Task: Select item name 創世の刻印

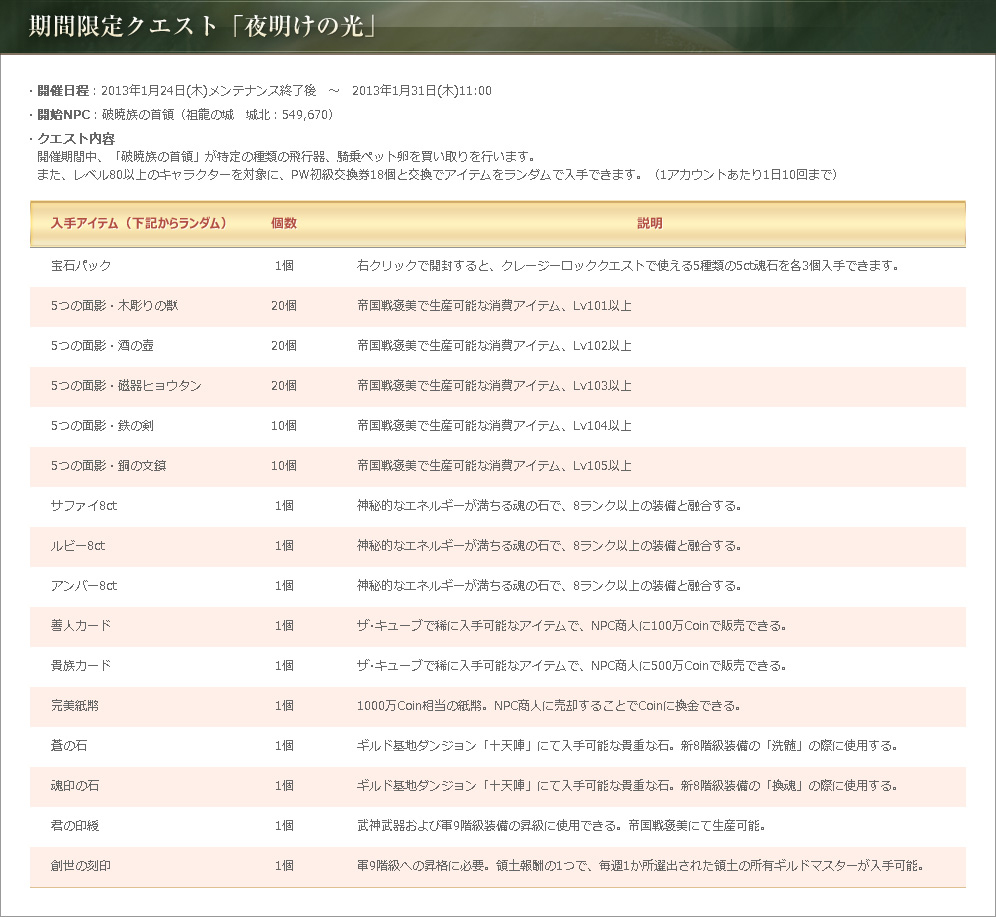Action: (x=81, y=866)
